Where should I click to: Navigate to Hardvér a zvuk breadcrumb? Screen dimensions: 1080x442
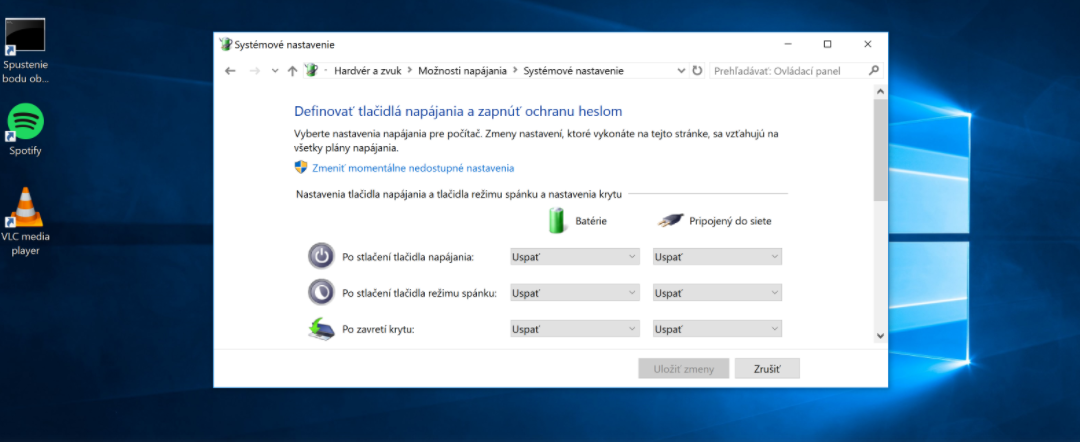(368, 71)
